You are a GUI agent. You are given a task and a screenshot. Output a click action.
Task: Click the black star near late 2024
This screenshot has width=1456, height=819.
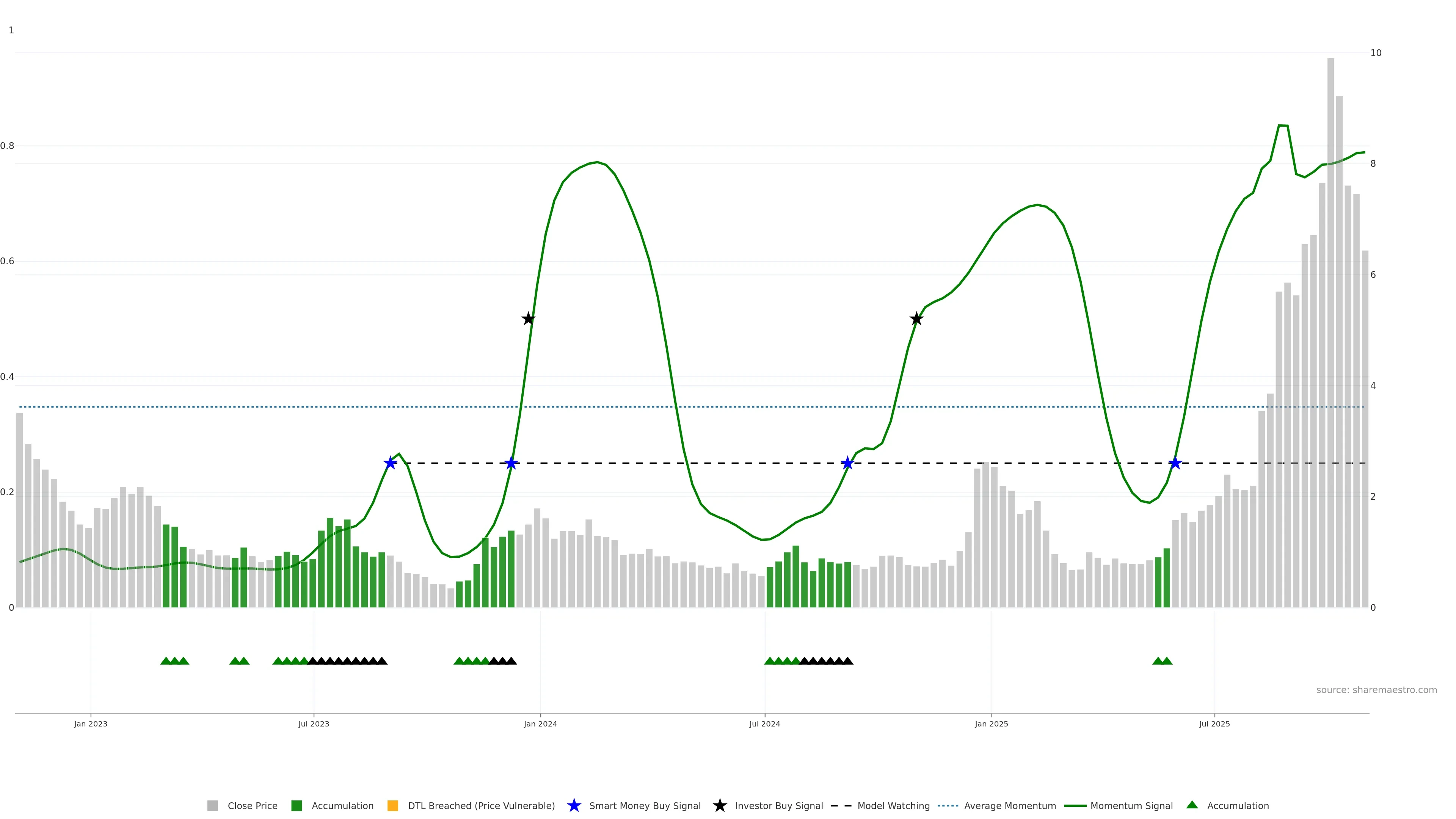click(916, 319)
